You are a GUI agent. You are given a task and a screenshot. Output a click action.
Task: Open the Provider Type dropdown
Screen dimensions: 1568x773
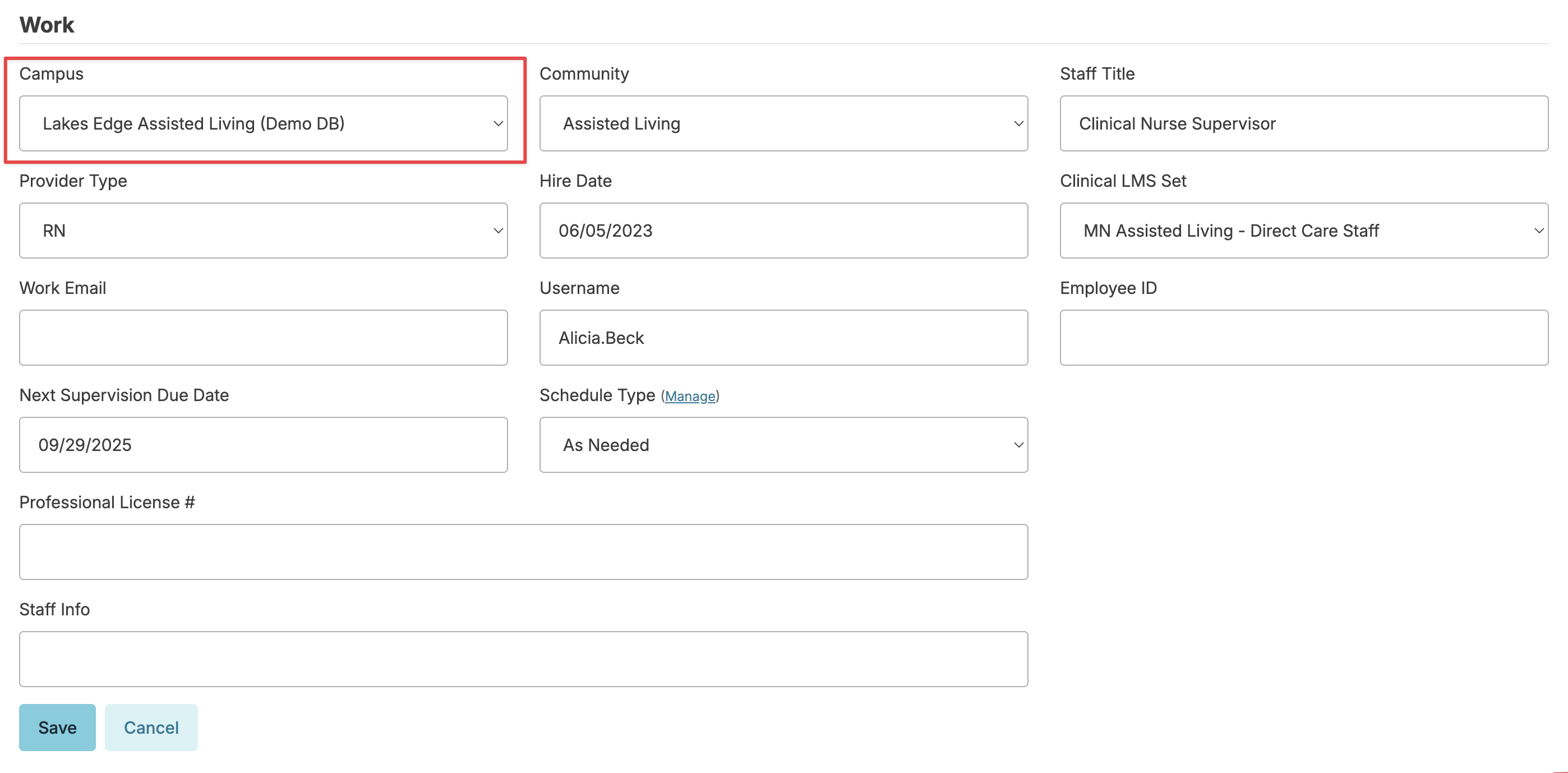[263, 231]
